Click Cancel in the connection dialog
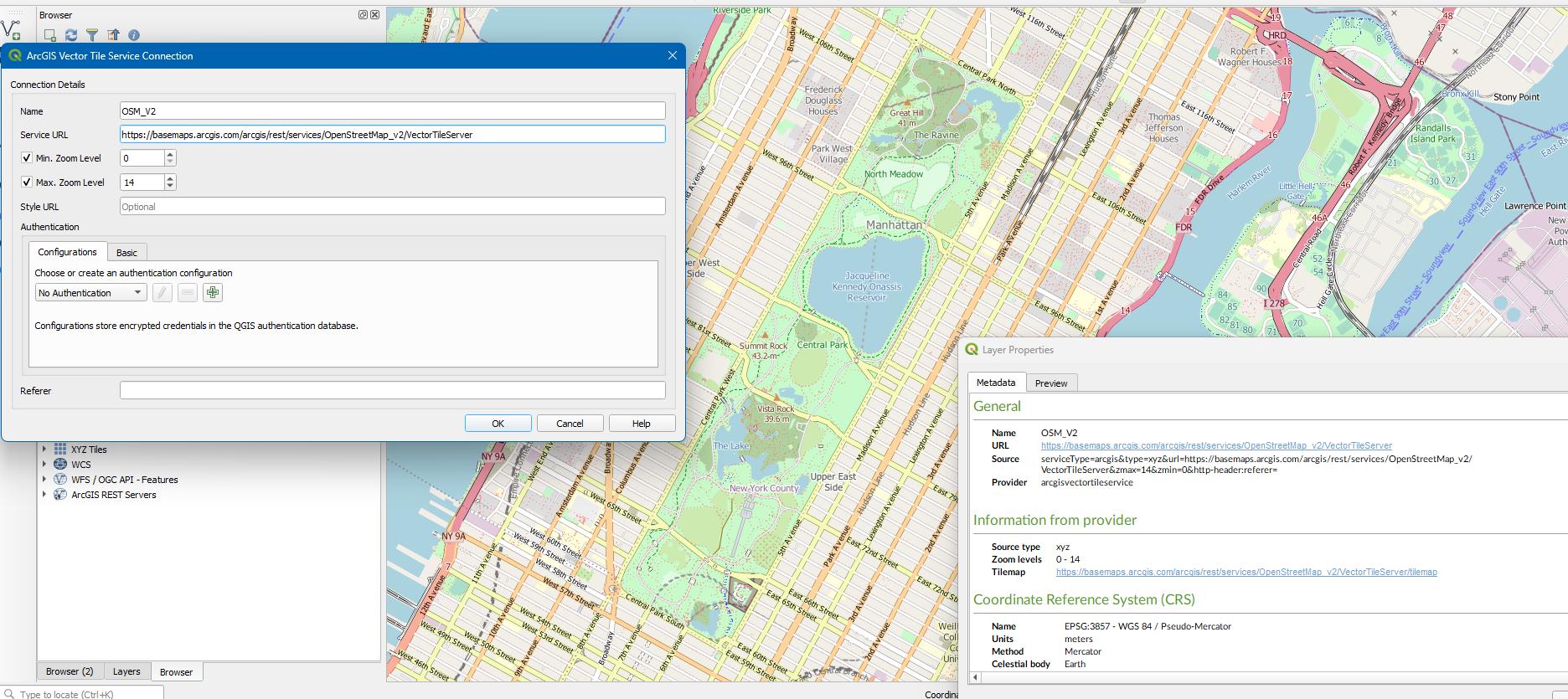 click(570, 424)
